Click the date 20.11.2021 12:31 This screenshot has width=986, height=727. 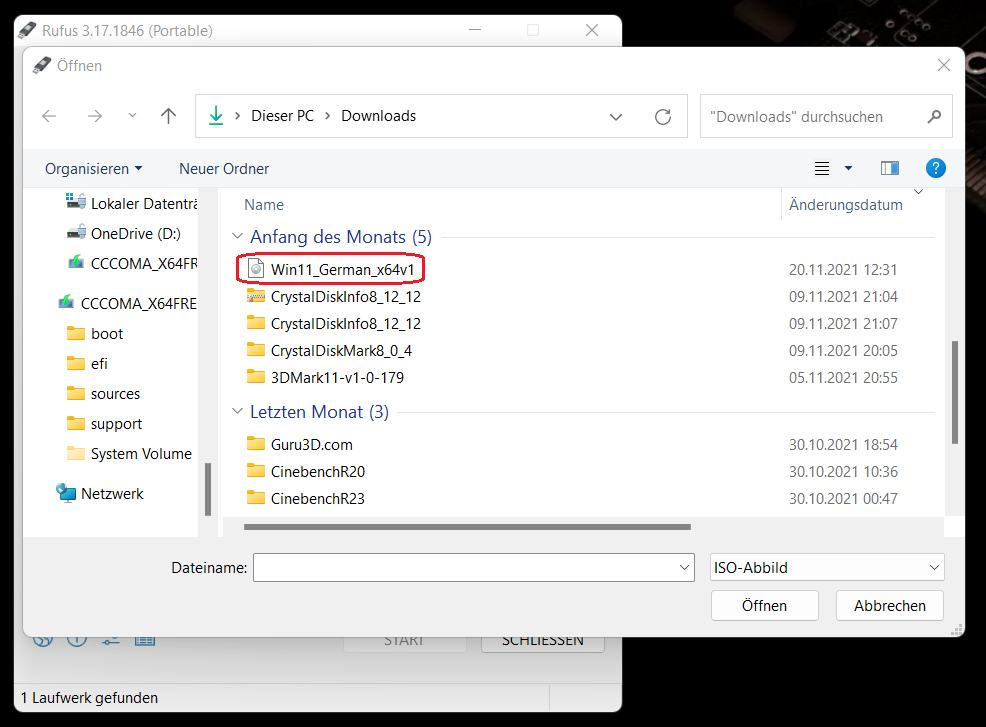843,269
